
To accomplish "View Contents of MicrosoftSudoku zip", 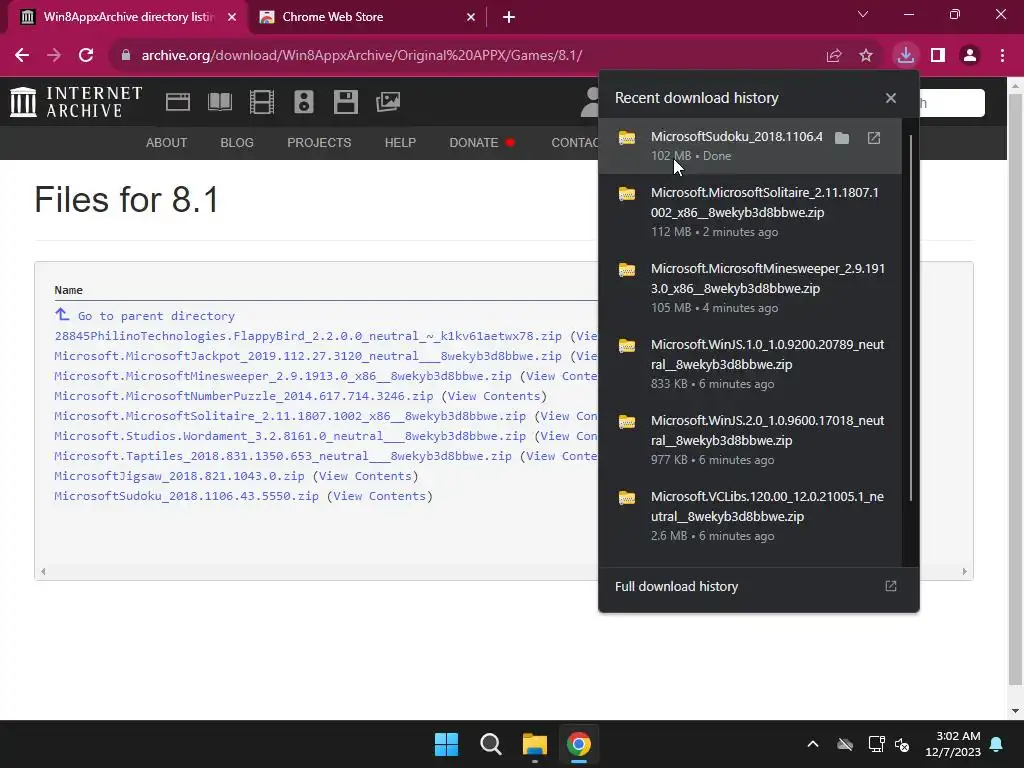I will (379, 496).
